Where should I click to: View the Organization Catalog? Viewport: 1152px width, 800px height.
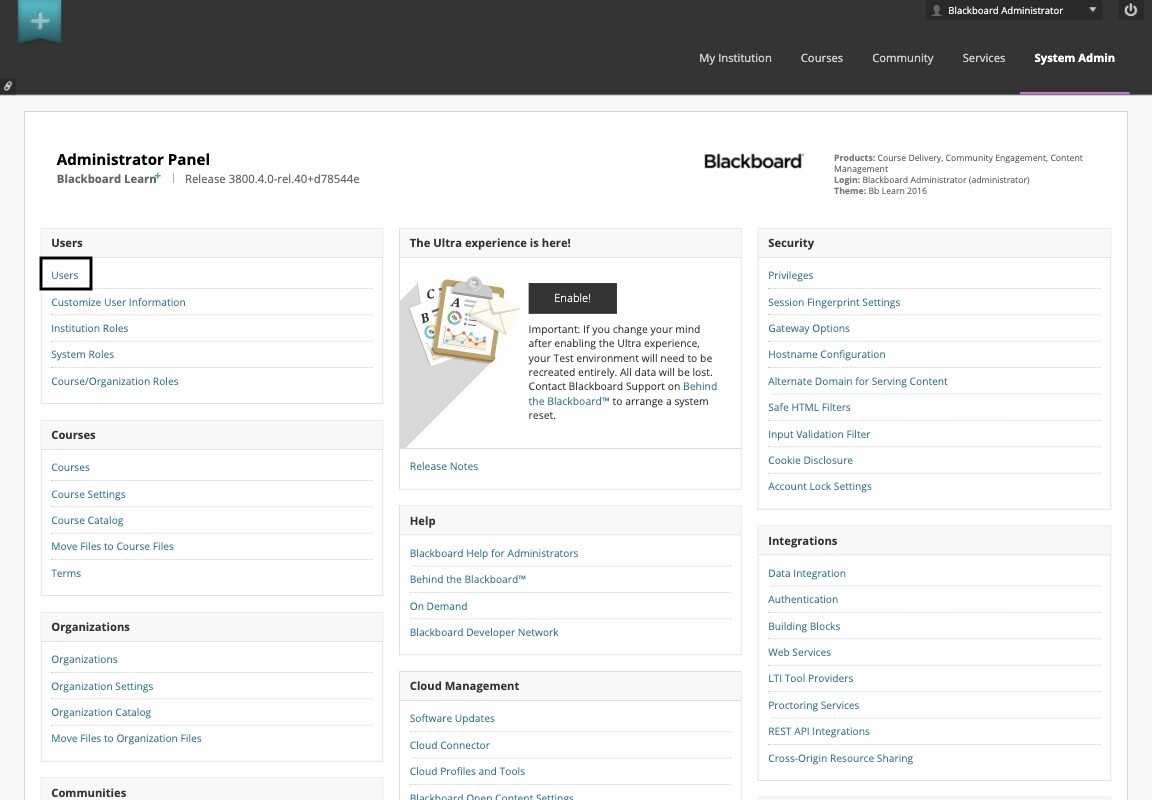tap(101, 712)
